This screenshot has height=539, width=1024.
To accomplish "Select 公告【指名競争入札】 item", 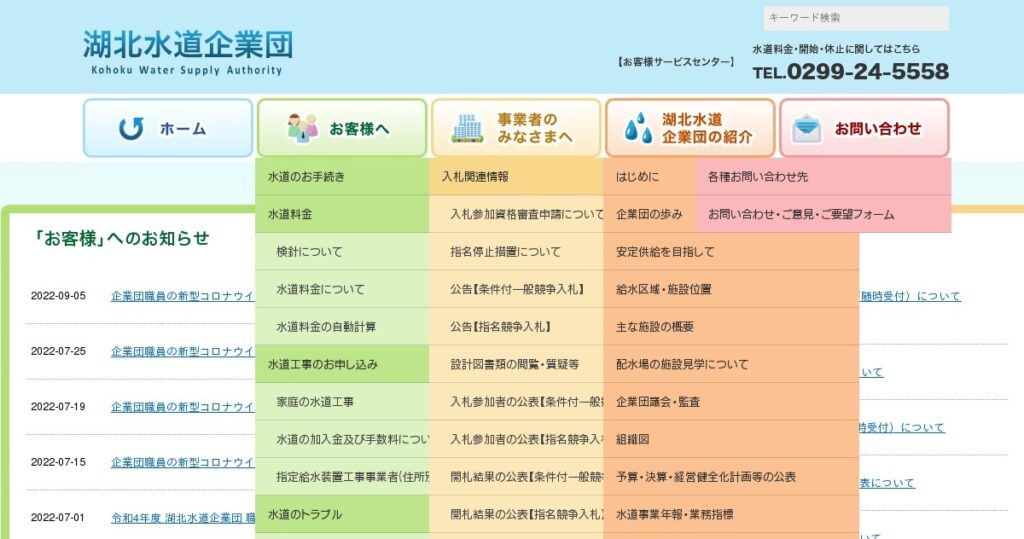I will [516, 327].
